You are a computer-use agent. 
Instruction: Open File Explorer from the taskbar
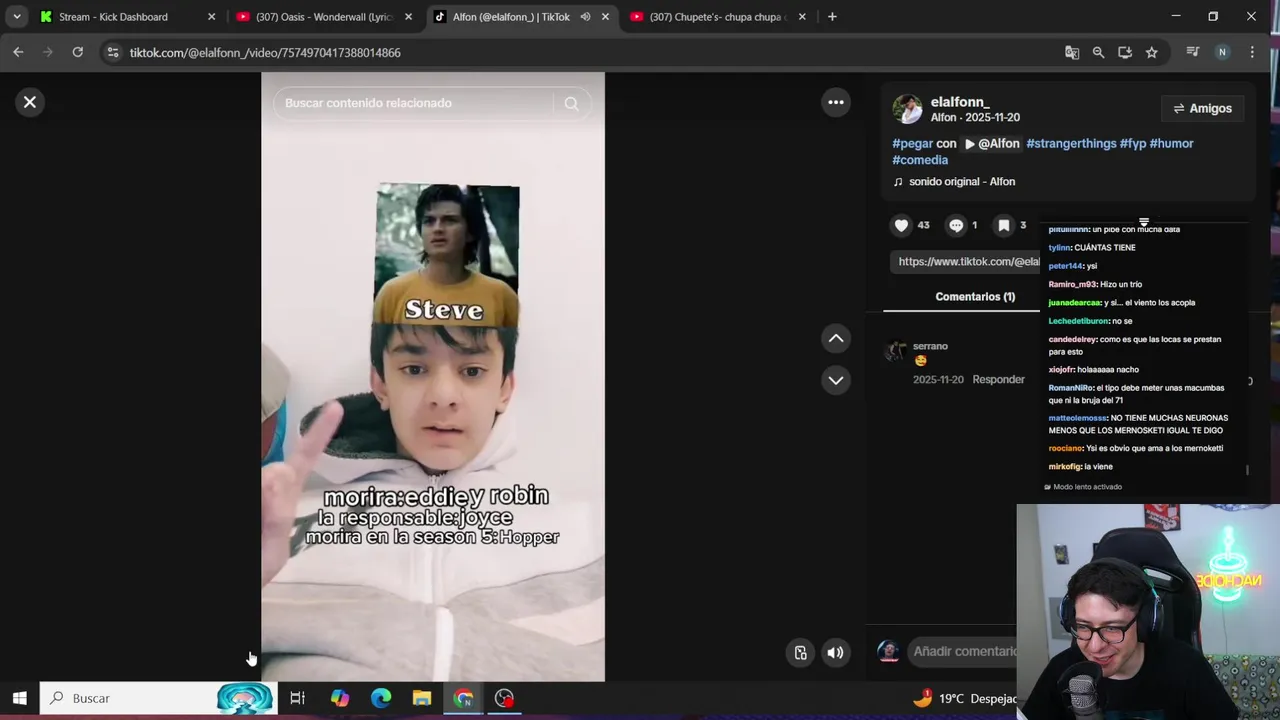(422, 698)
